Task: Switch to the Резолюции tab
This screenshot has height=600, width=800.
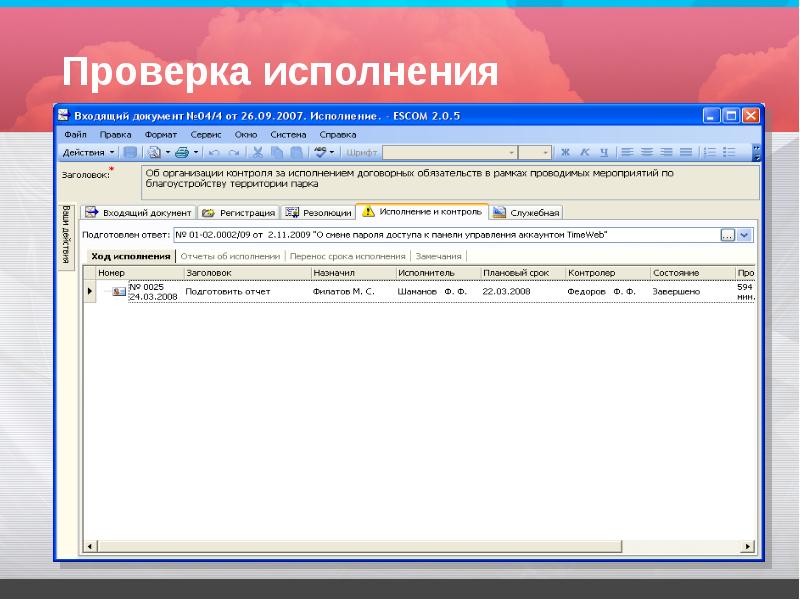Action: pyautogui.click(x=319, y=212)
